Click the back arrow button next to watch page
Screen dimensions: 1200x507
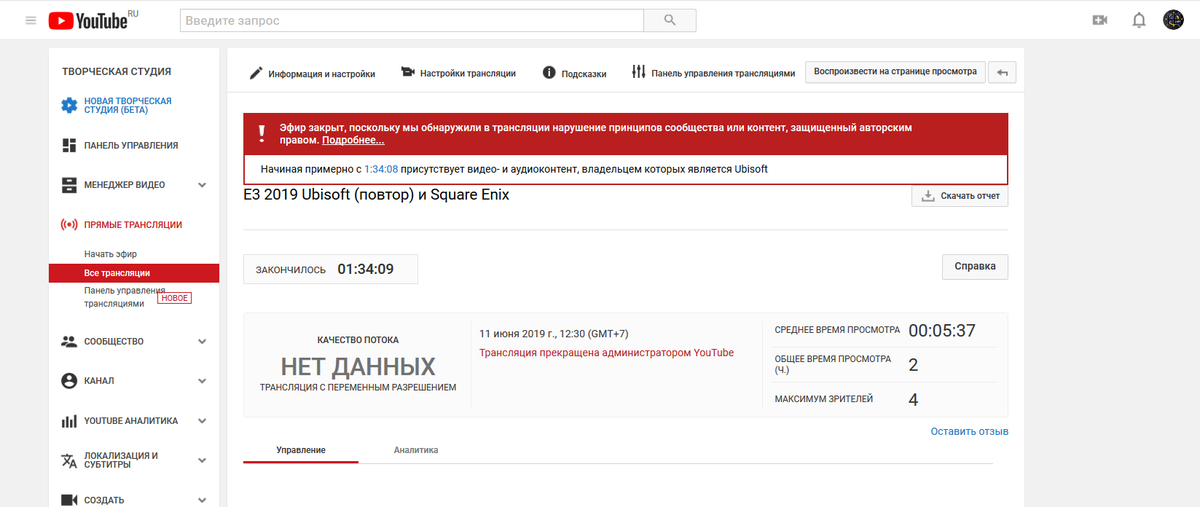[x=1004, y=72]
